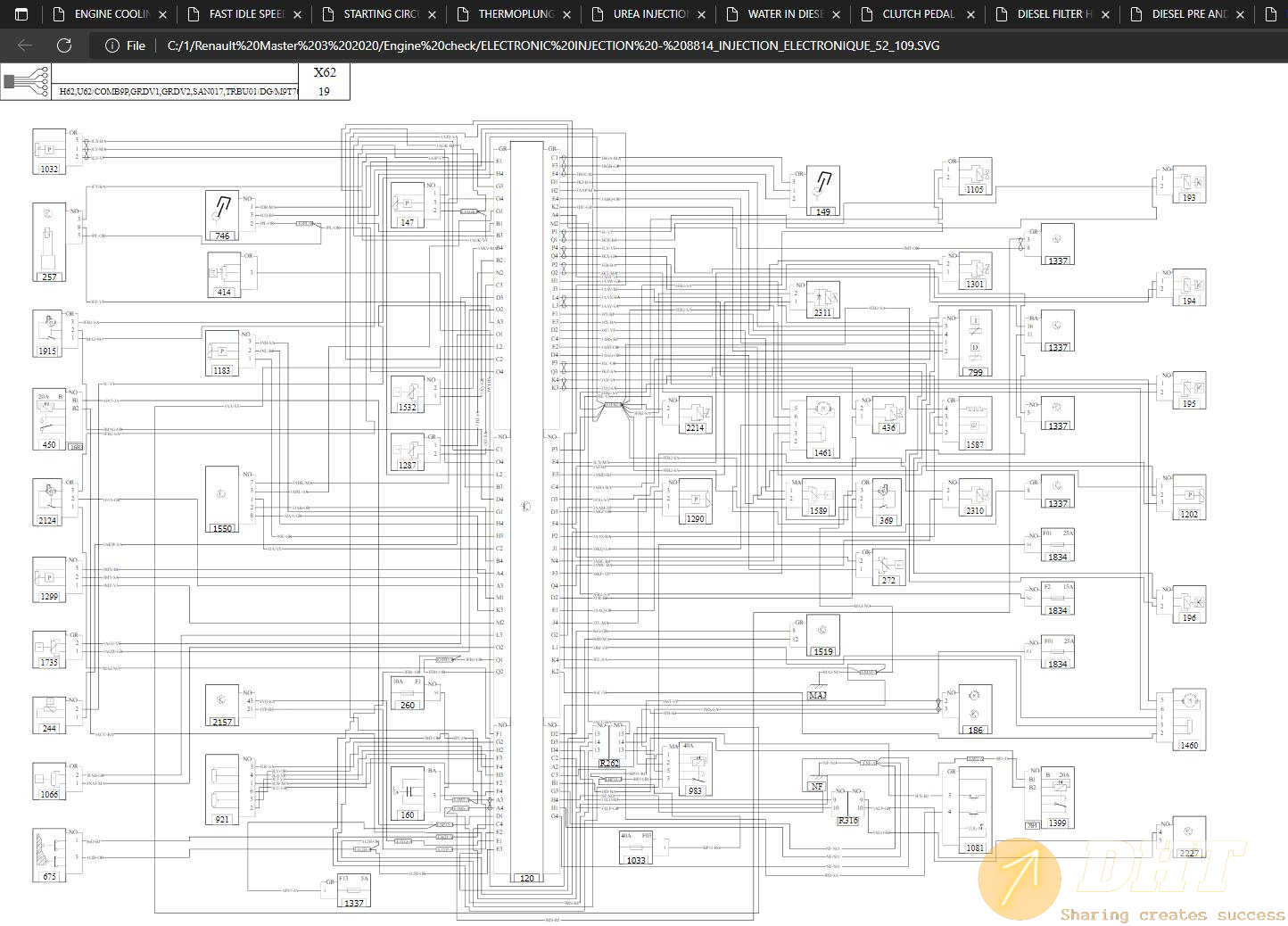The image size is (1288, 926).
Task: Click component label 1299
Action: coord(49,596)
